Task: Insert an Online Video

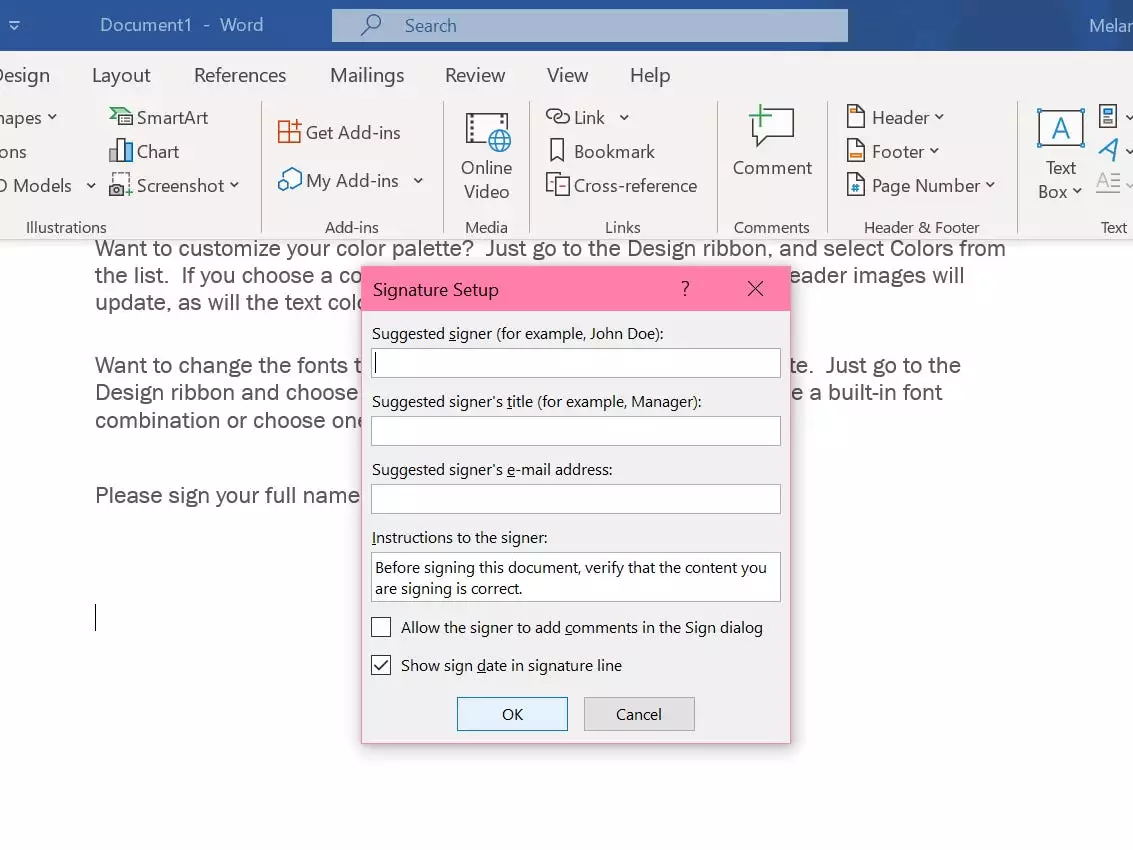Action: coord(486,155)
